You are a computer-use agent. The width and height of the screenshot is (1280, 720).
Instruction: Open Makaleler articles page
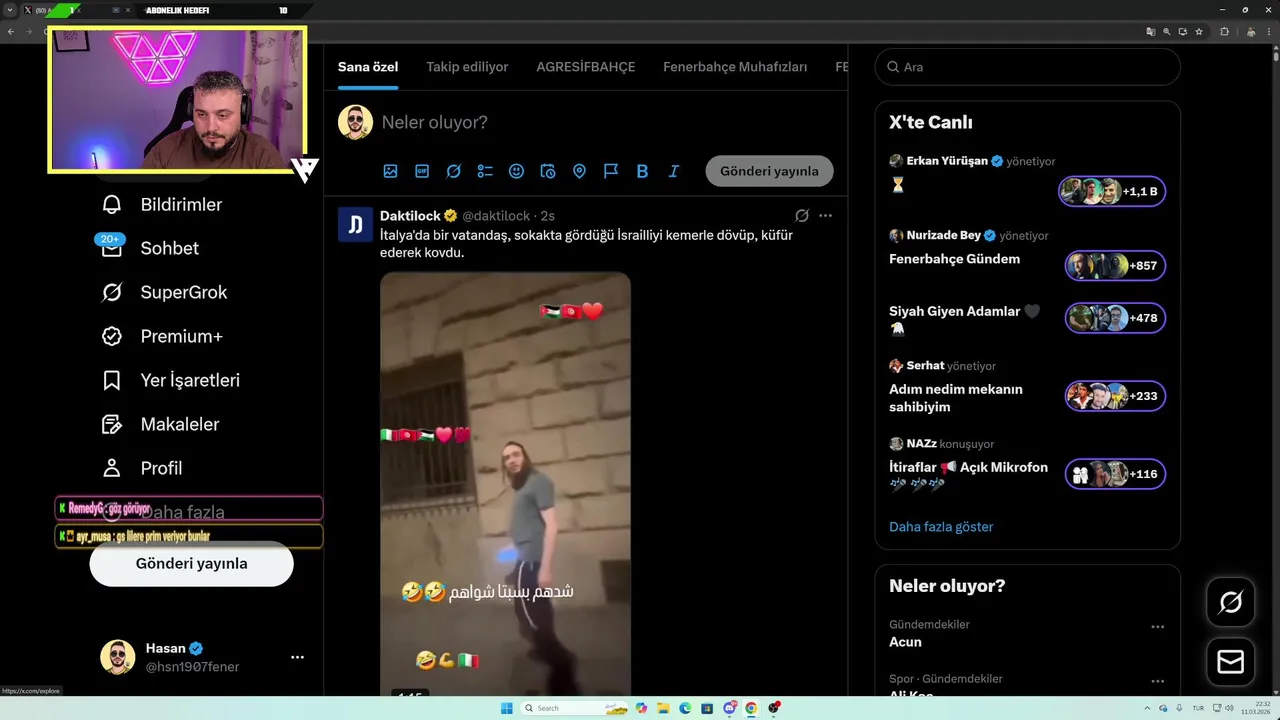click(160, 425)
